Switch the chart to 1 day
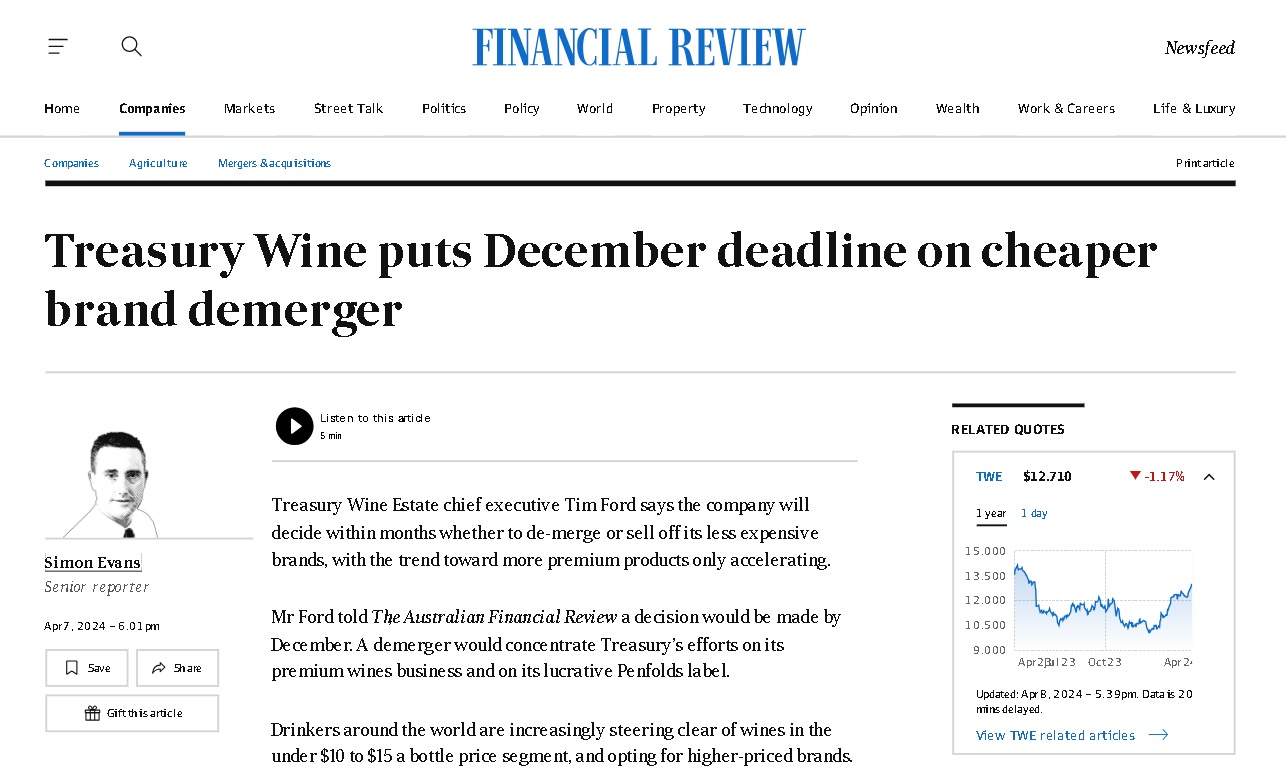This screenshot has width=1286, height=782. coord(1034,513)
